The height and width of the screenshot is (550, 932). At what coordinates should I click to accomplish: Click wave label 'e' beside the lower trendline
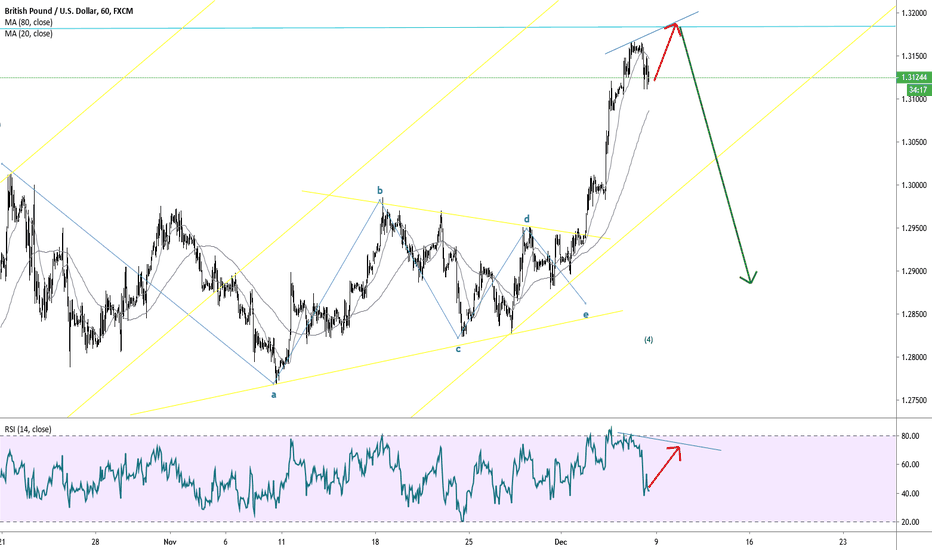[x=585, y=315]
